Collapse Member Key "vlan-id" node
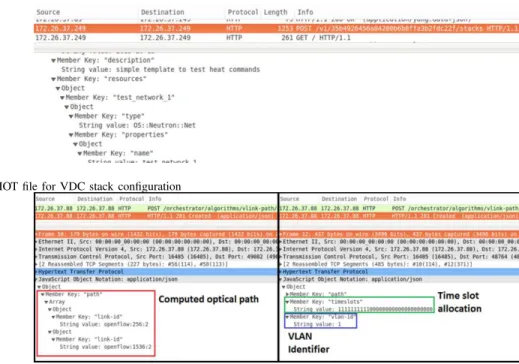This screenshot has height=364, width=519. (287, 317)
